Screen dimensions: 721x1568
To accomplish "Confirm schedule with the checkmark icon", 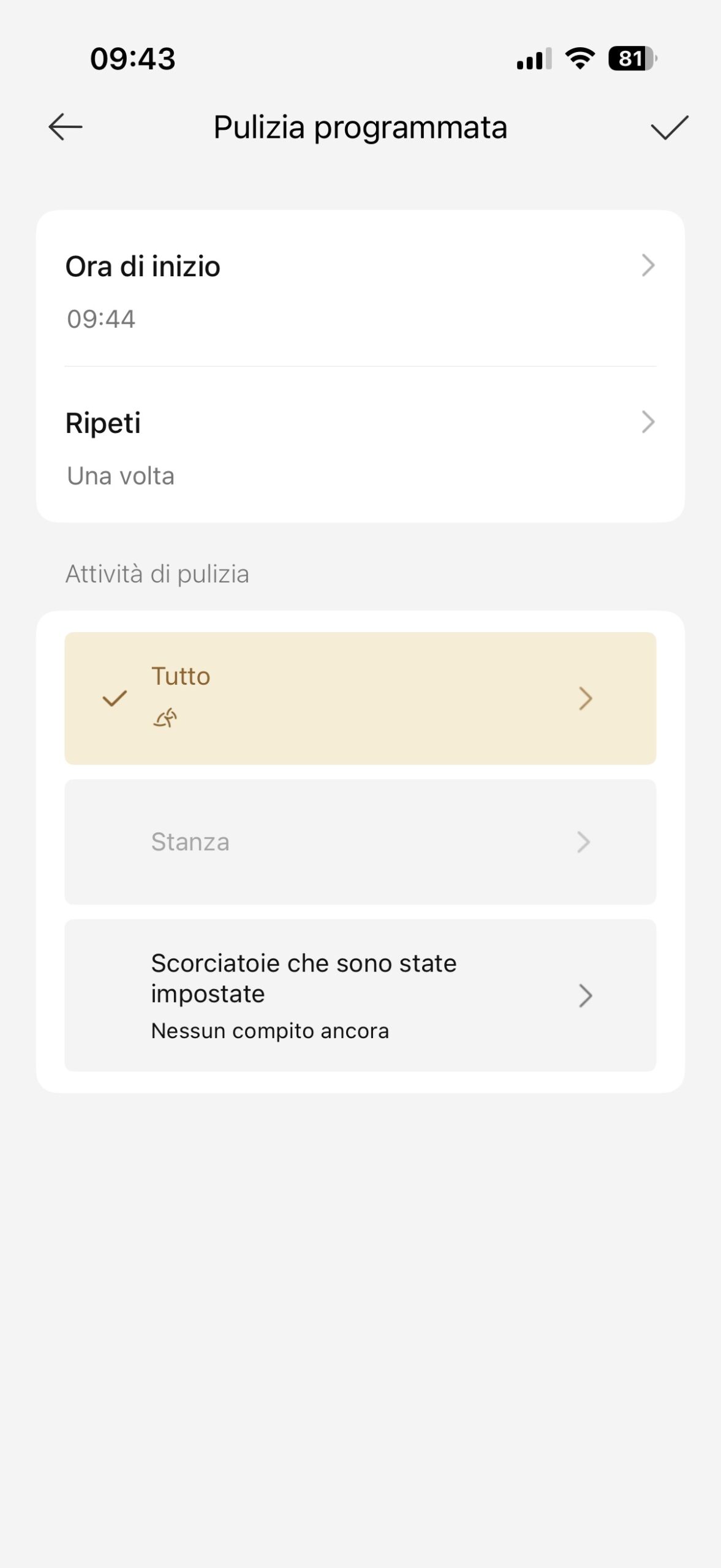I will (x=669, y=127).
